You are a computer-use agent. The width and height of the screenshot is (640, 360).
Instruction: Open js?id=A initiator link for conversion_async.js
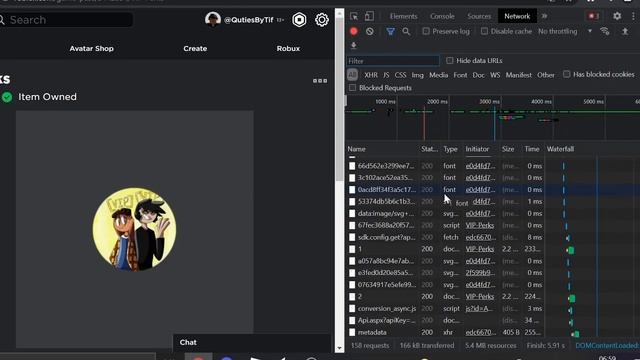[x=479, y=309]
